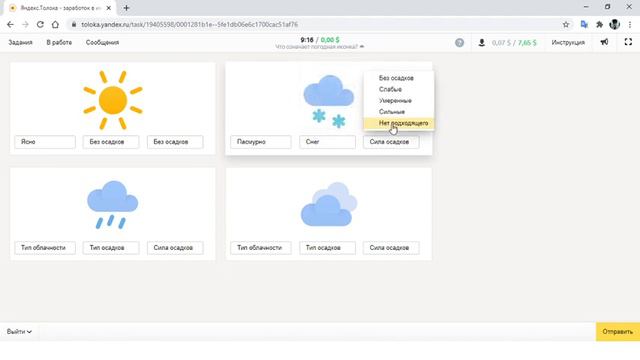640x360 pixels.
Task: Open the Chrome profile avatar
Action: click(x=614, y=24)
